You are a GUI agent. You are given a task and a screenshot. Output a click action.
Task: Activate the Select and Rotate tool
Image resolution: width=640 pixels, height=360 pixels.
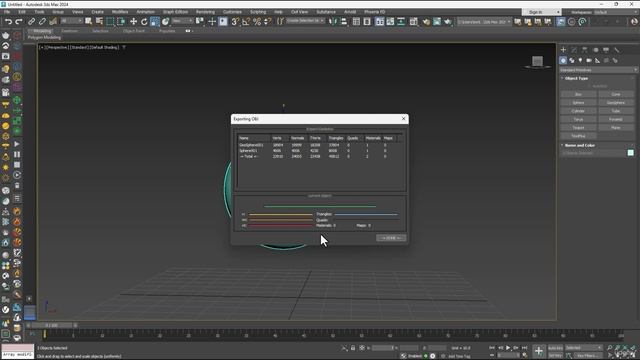144,22
